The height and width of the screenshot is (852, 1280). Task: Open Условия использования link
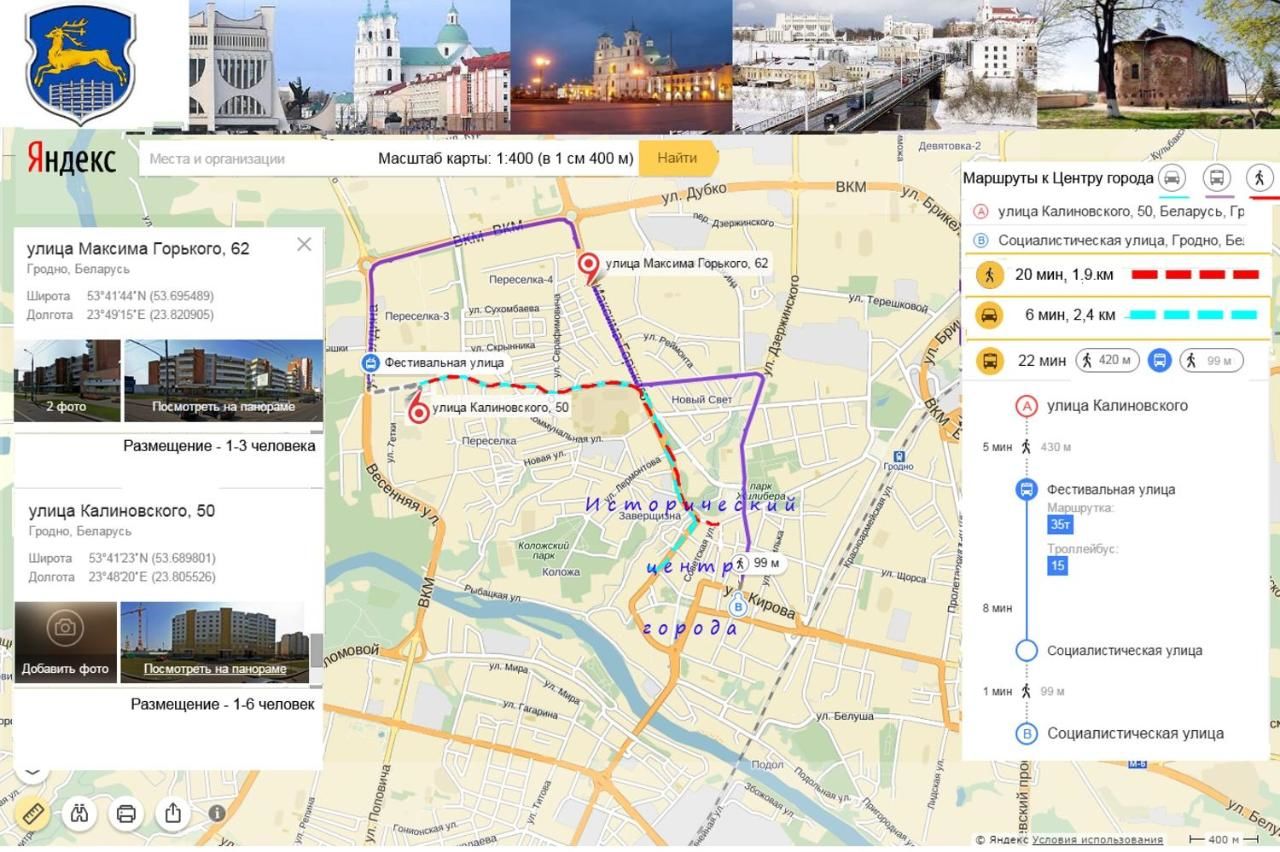pyautogui.click(x=1097, y=840)
